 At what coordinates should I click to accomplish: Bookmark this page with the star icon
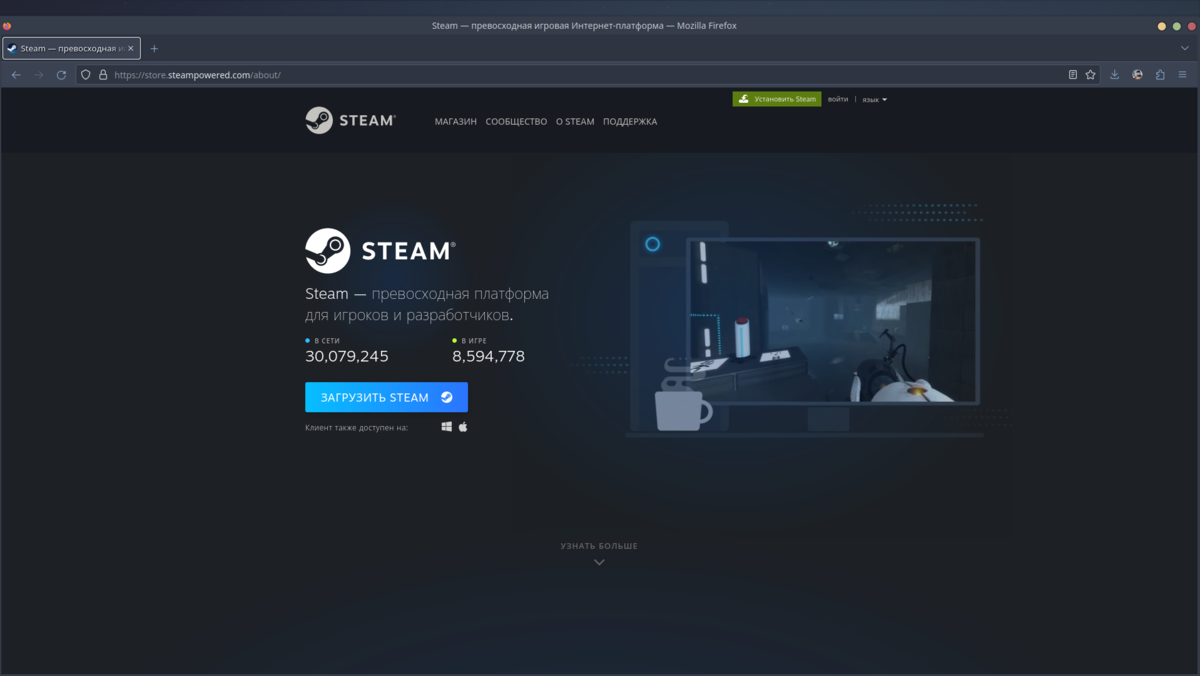click(1091, 75)
